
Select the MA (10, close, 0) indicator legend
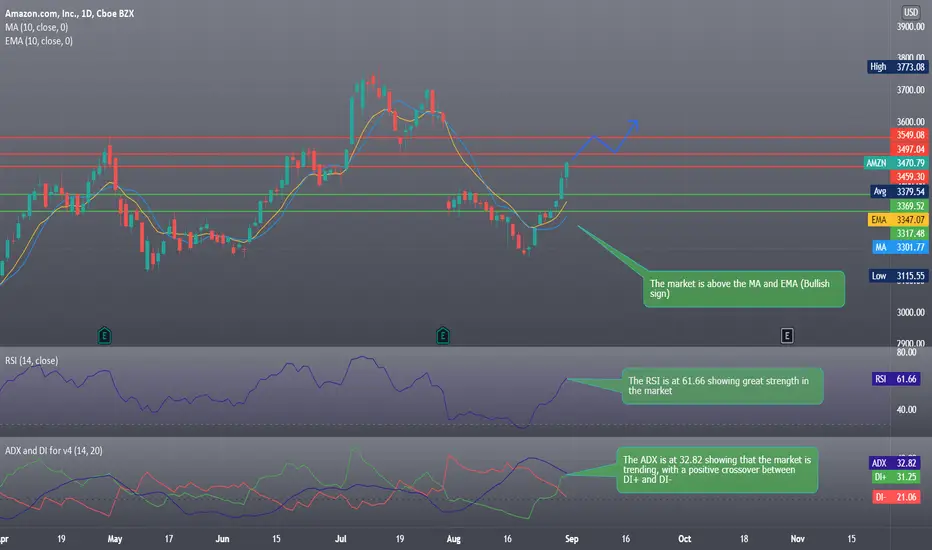tap(36, 27)
